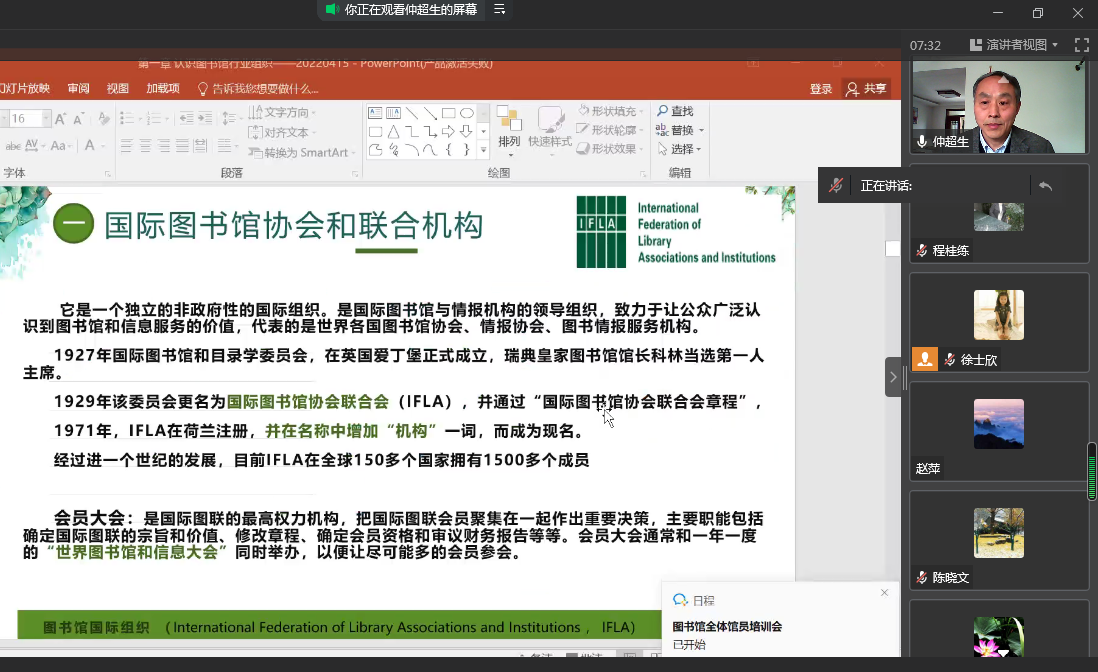Expand the shapes gallery more arrow
Image resolution: width=1098 pixels, height=672 pixels.
point(483,150)
